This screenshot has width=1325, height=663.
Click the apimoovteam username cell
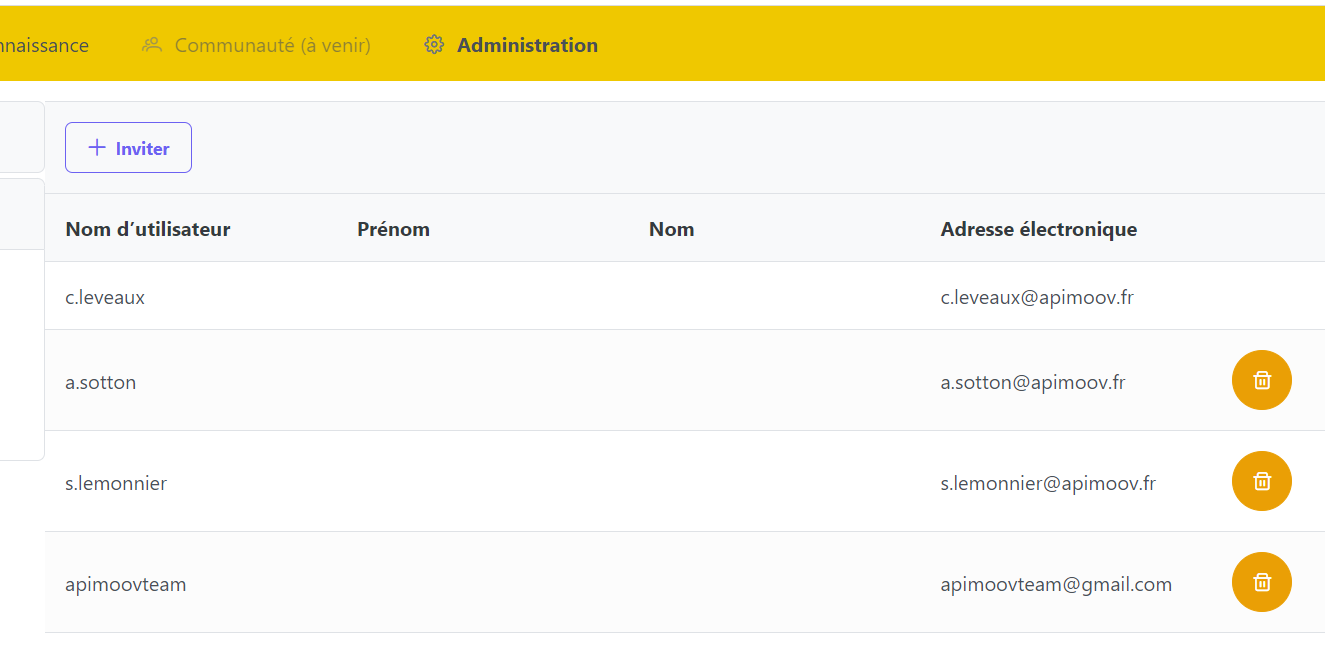pyautogui.click(x=126, y=584)
